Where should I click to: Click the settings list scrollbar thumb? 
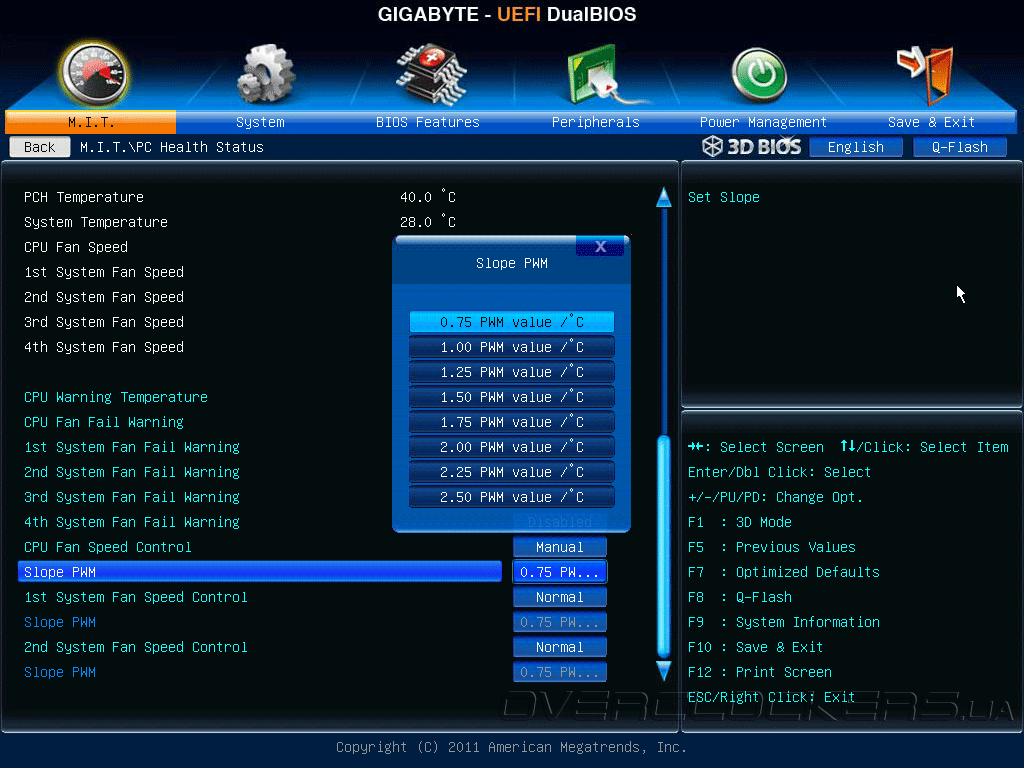click(664, 547)
